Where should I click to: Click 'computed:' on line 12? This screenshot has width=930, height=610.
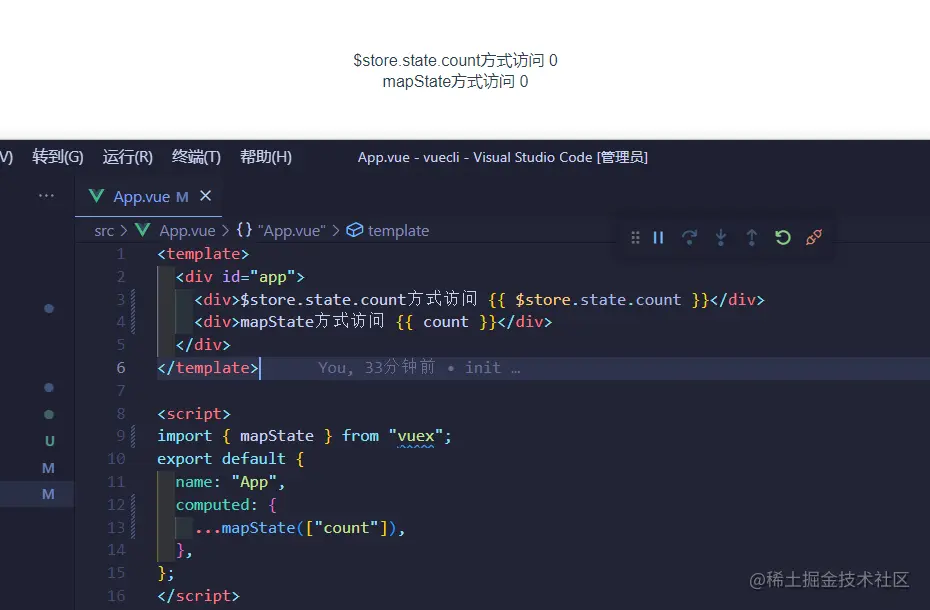point(216,505)
